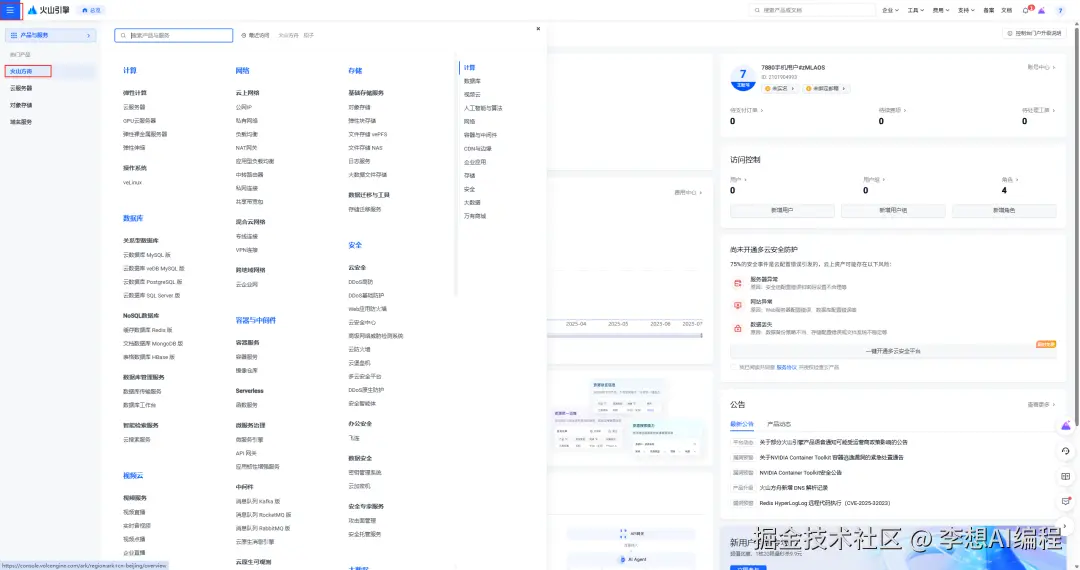Jump to 人工智能与算法 category
Image resolution: width=1080 pixels, height=570 pixels.
(x=483, y=108)
